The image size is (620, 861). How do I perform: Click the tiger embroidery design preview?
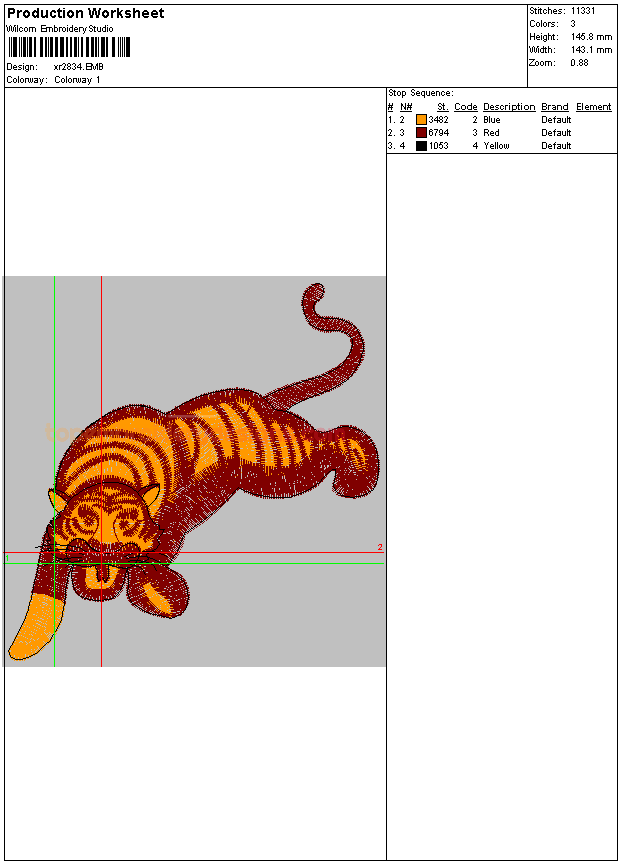pos(195,471)
